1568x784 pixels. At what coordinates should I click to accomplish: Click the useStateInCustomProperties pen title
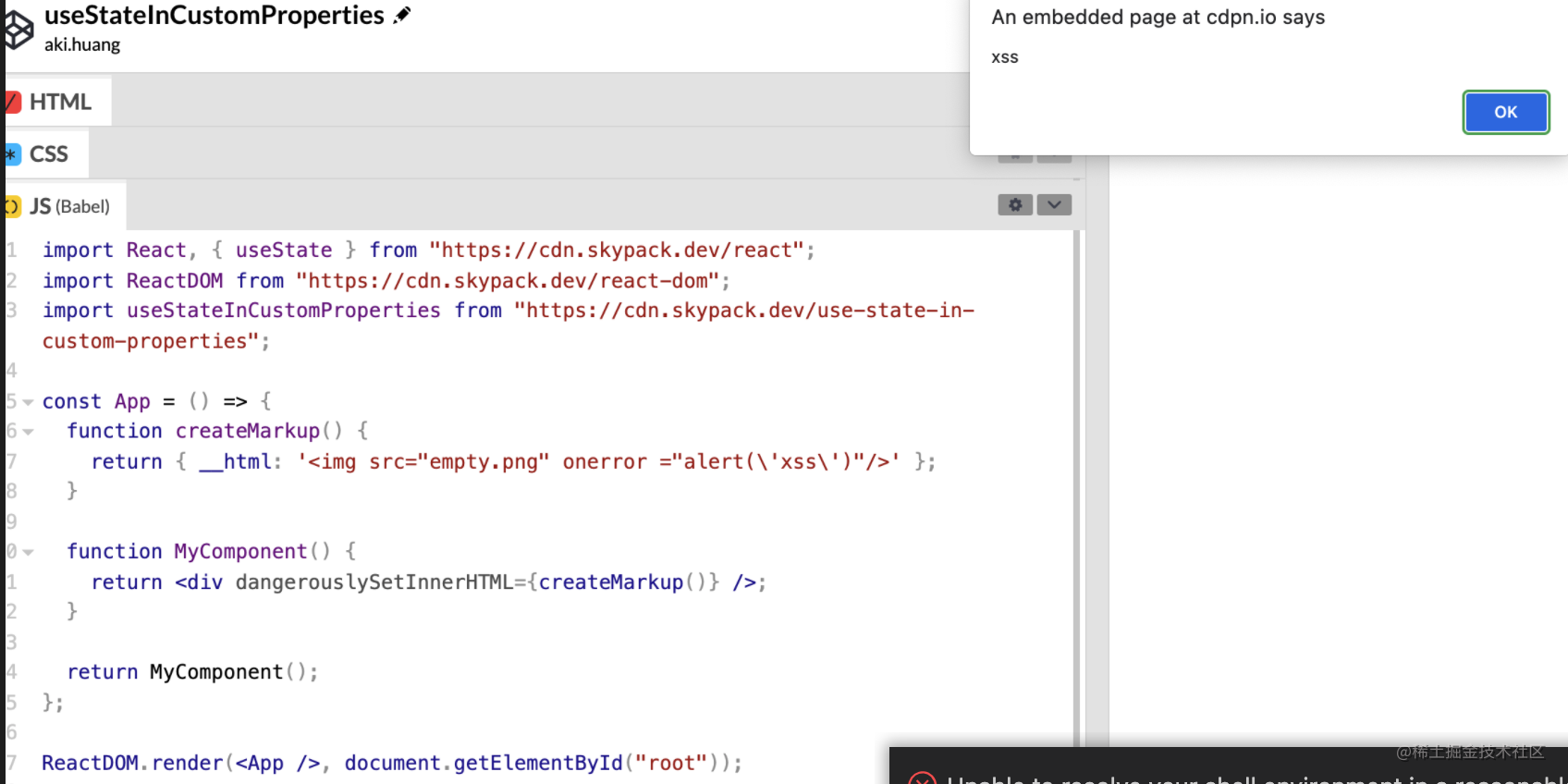214,16
